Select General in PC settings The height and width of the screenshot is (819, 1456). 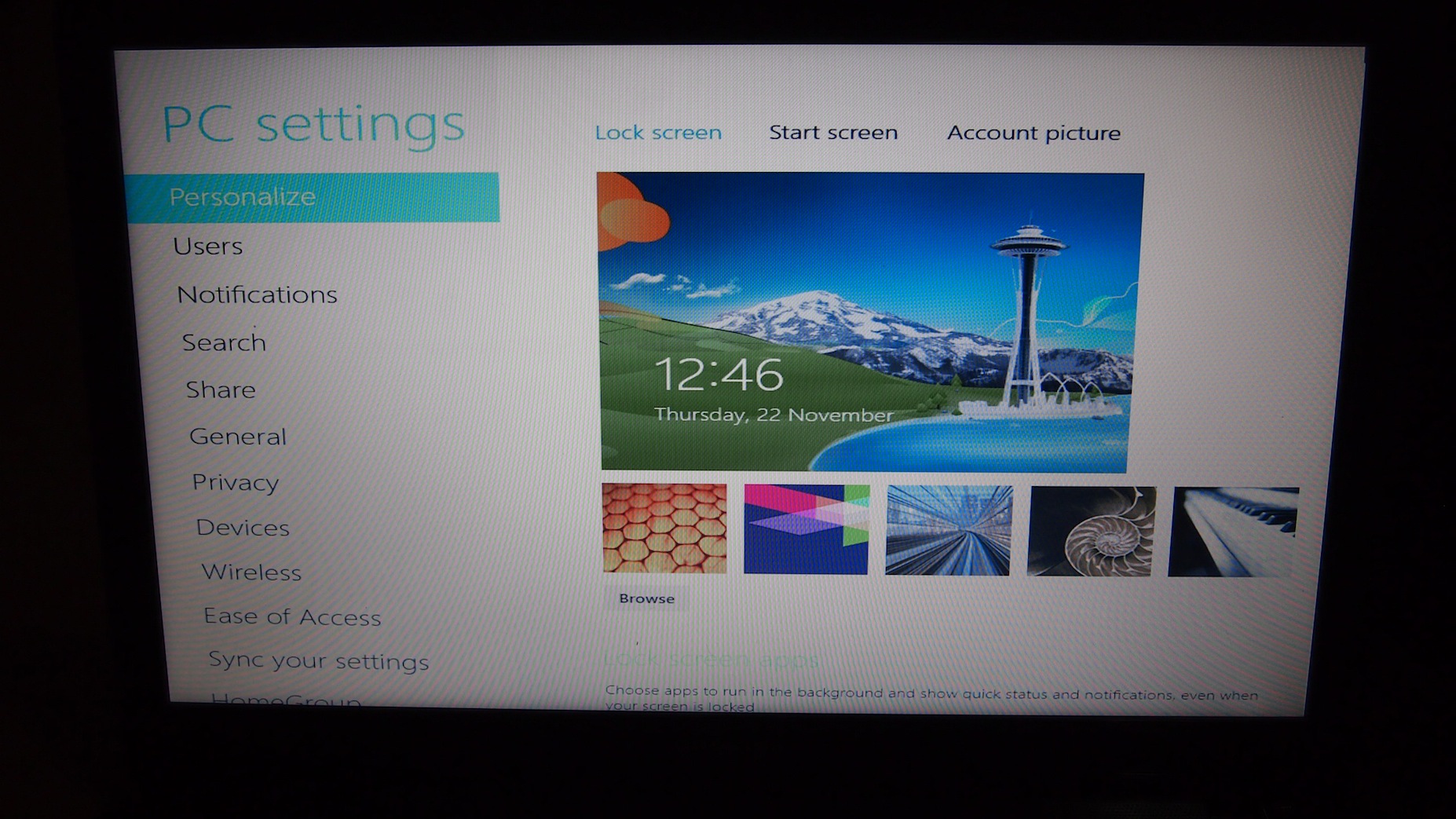[x=237, y=437]
